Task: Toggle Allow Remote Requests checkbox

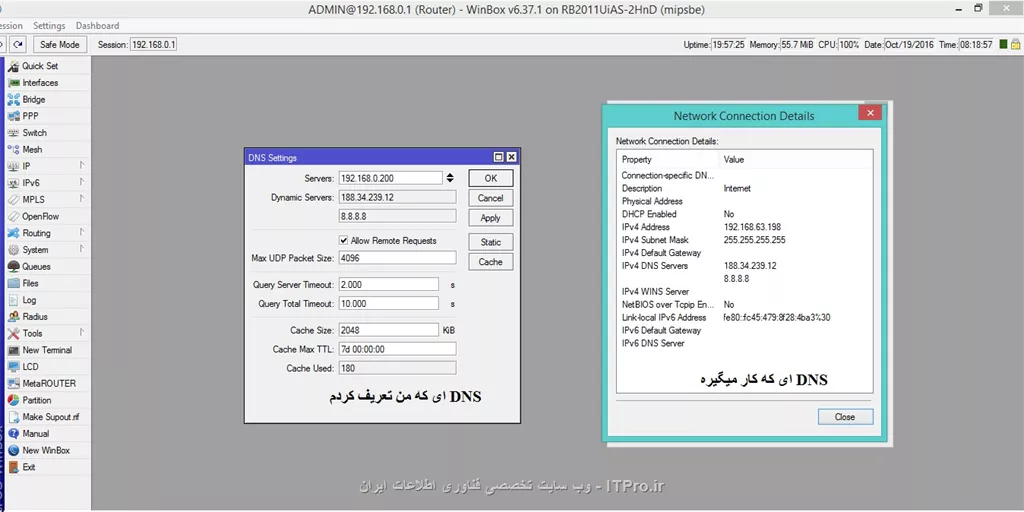Action: (x=344, y=240)
